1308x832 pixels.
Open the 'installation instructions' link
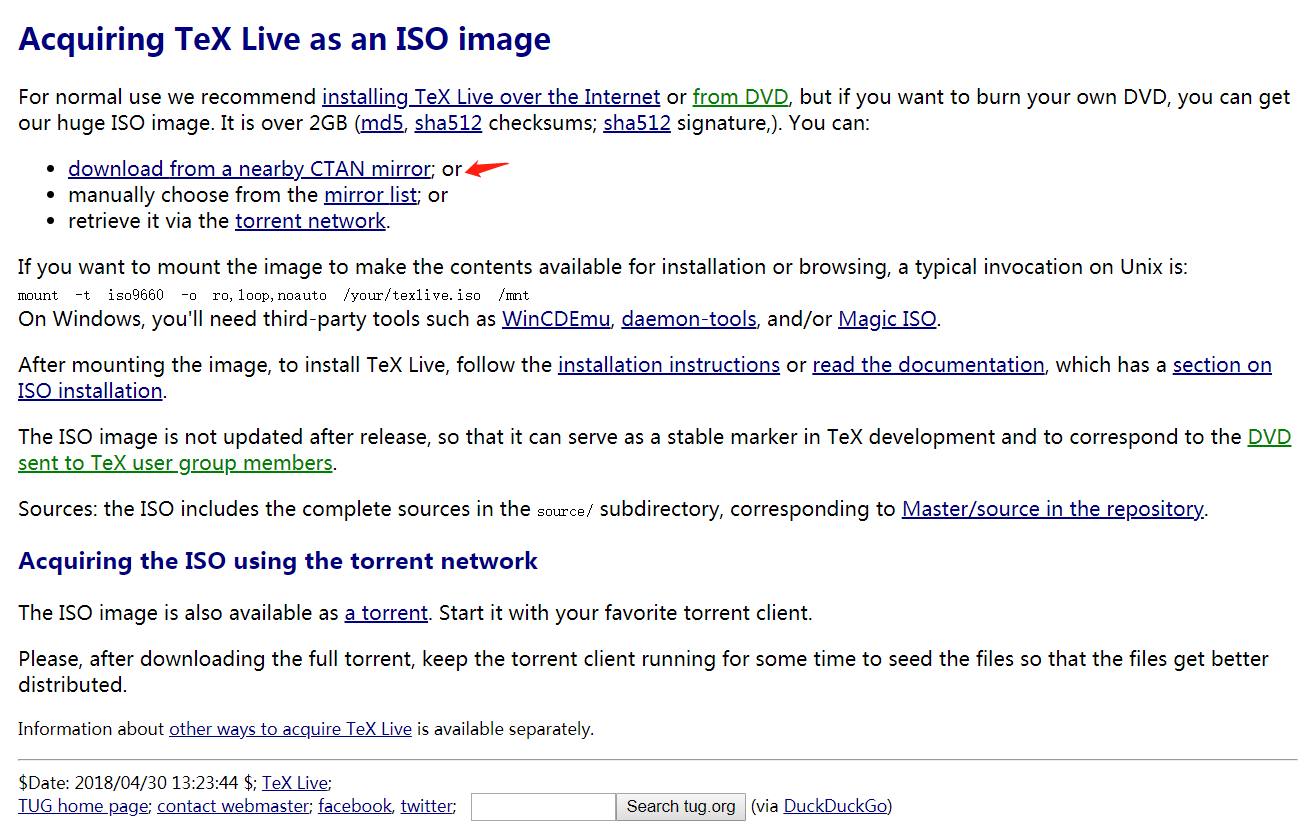click(669, 365)
